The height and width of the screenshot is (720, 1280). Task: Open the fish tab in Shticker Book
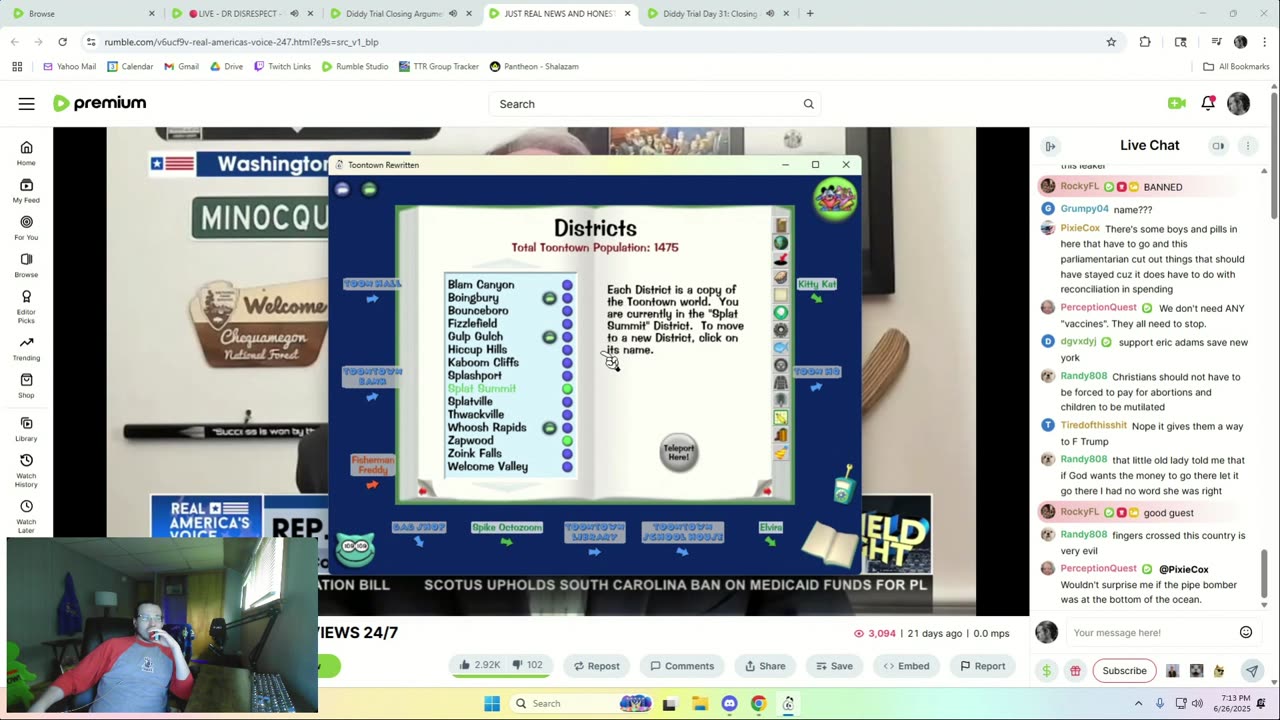coord(781,347)
